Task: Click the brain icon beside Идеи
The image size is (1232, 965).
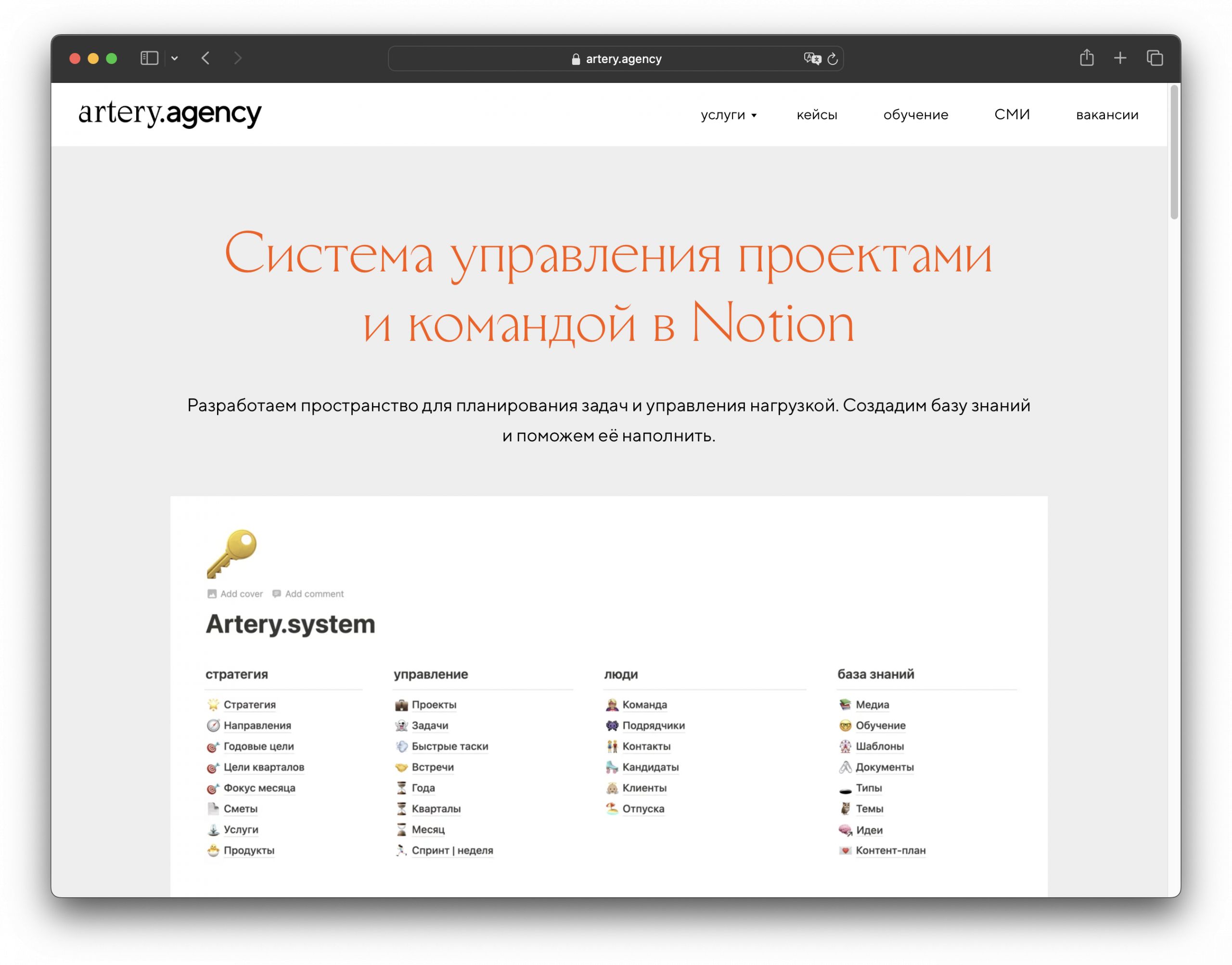Action: 845,829
